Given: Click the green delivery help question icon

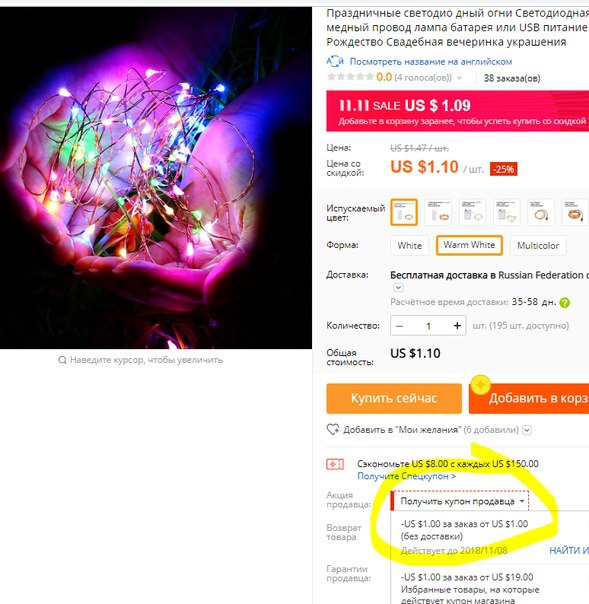Looking at the screenshot, I should click(564, 303).
